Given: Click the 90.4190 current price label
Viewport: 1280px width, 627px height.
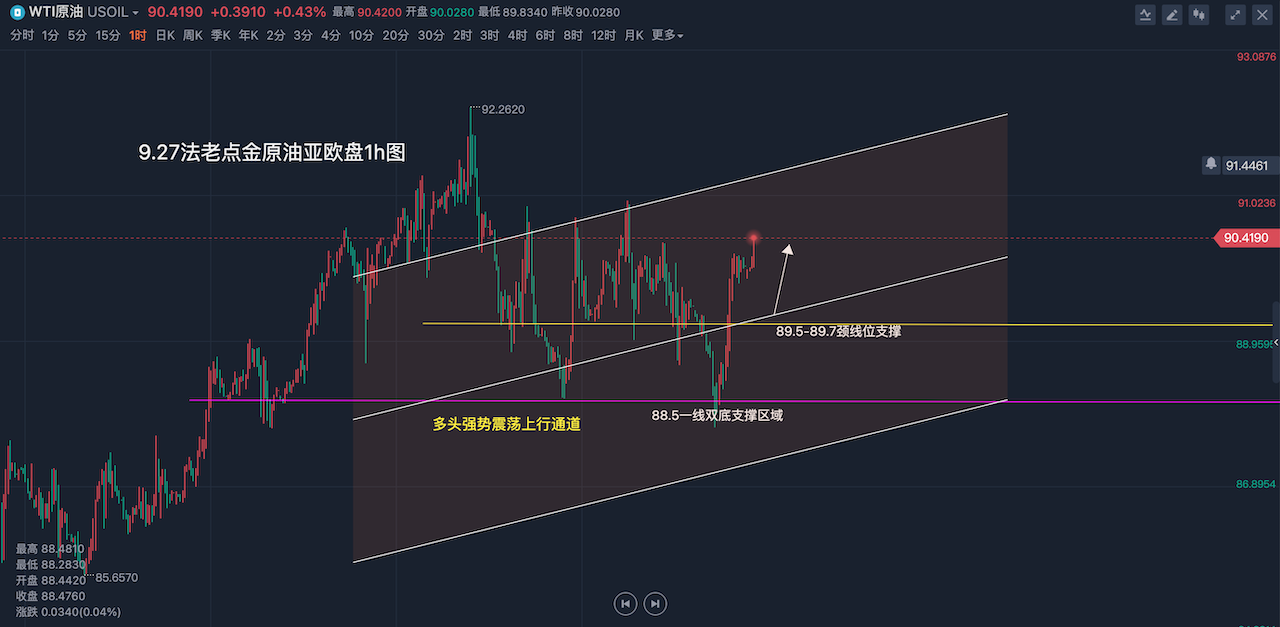Looking at the screenshot, I should point(1245,238).
